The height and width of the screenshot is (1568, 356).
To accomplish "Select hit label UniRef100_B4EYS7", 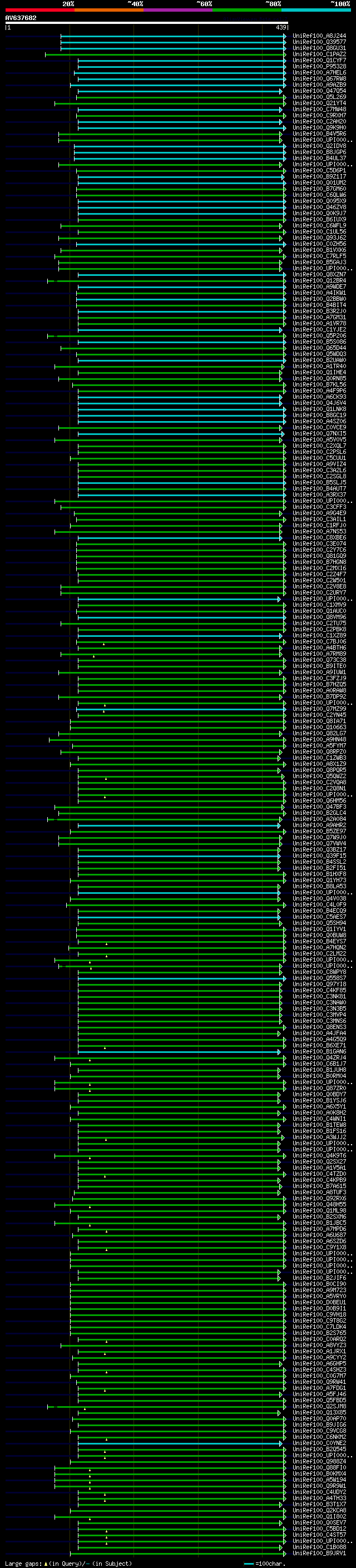I will [x=319, y=942].
